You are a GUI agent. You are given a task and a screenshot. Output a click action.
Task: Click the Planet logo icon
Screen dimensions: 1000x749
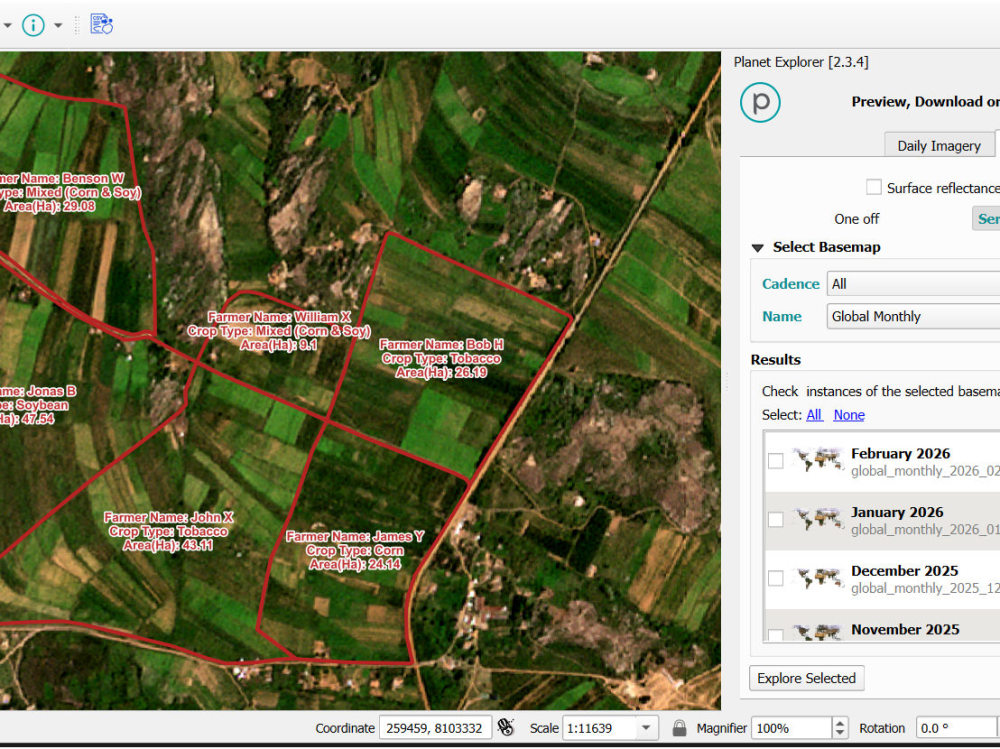pyautogui.click(x=760, y=102)
